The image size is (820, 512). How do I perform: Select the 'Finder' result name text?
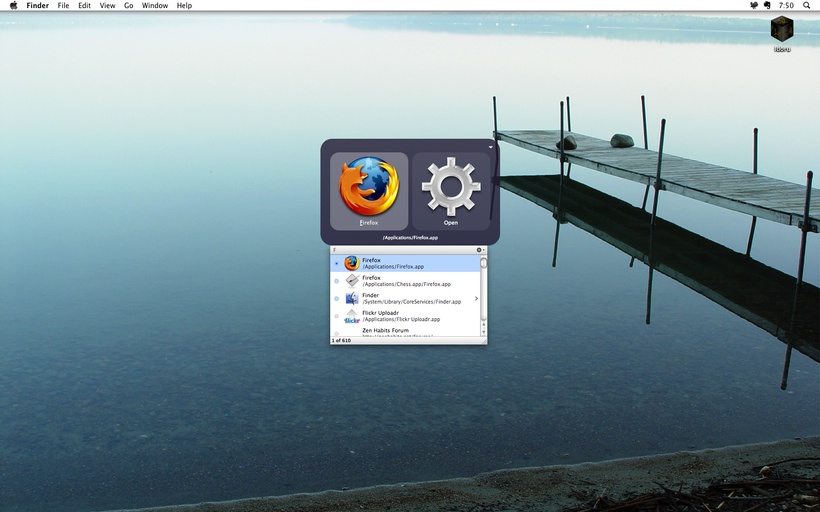click(x=370, y=295)
